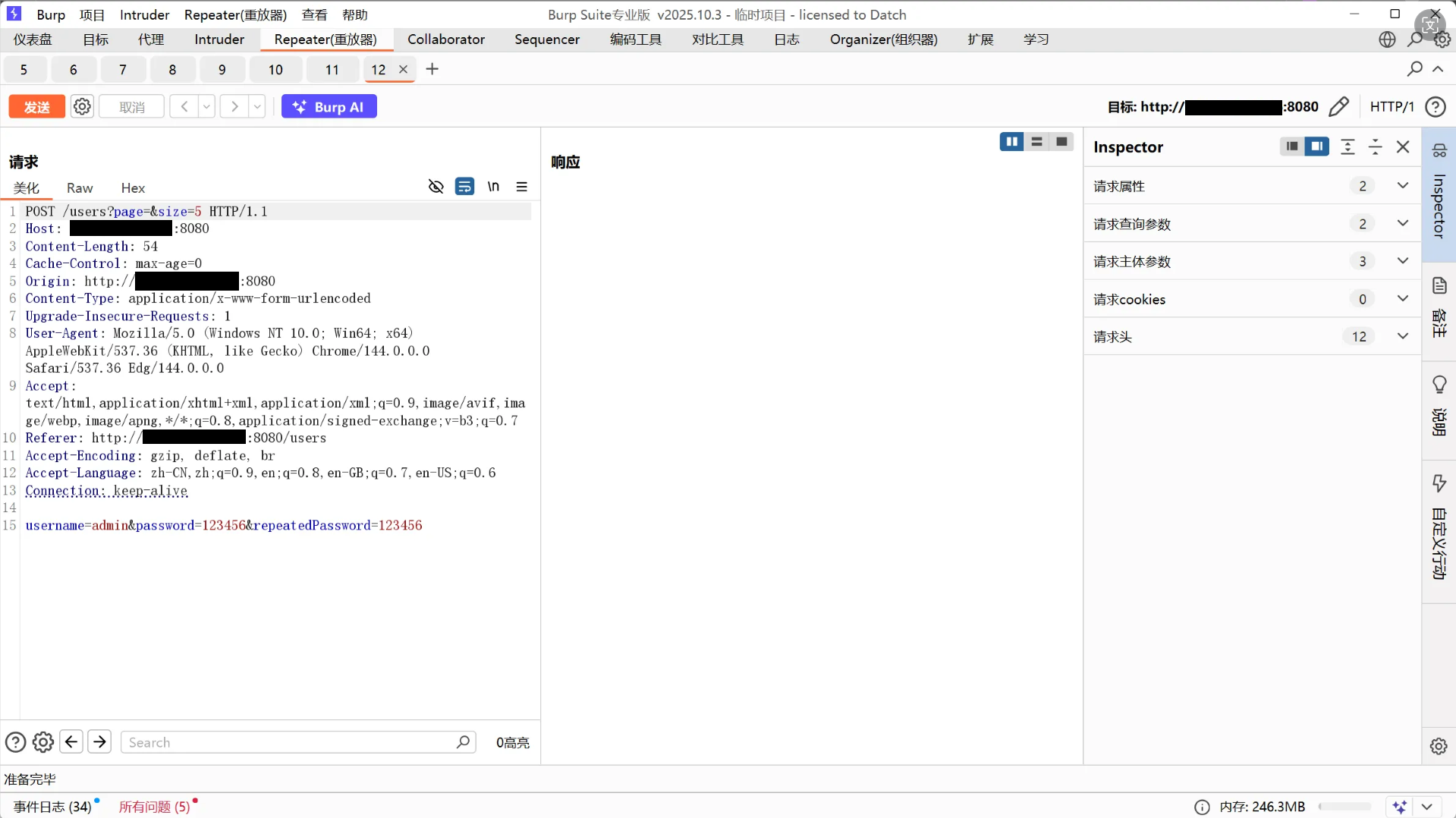Collapse tab bar caret icon
The height and width of the screenshot is (818, 1456).
1438,69
